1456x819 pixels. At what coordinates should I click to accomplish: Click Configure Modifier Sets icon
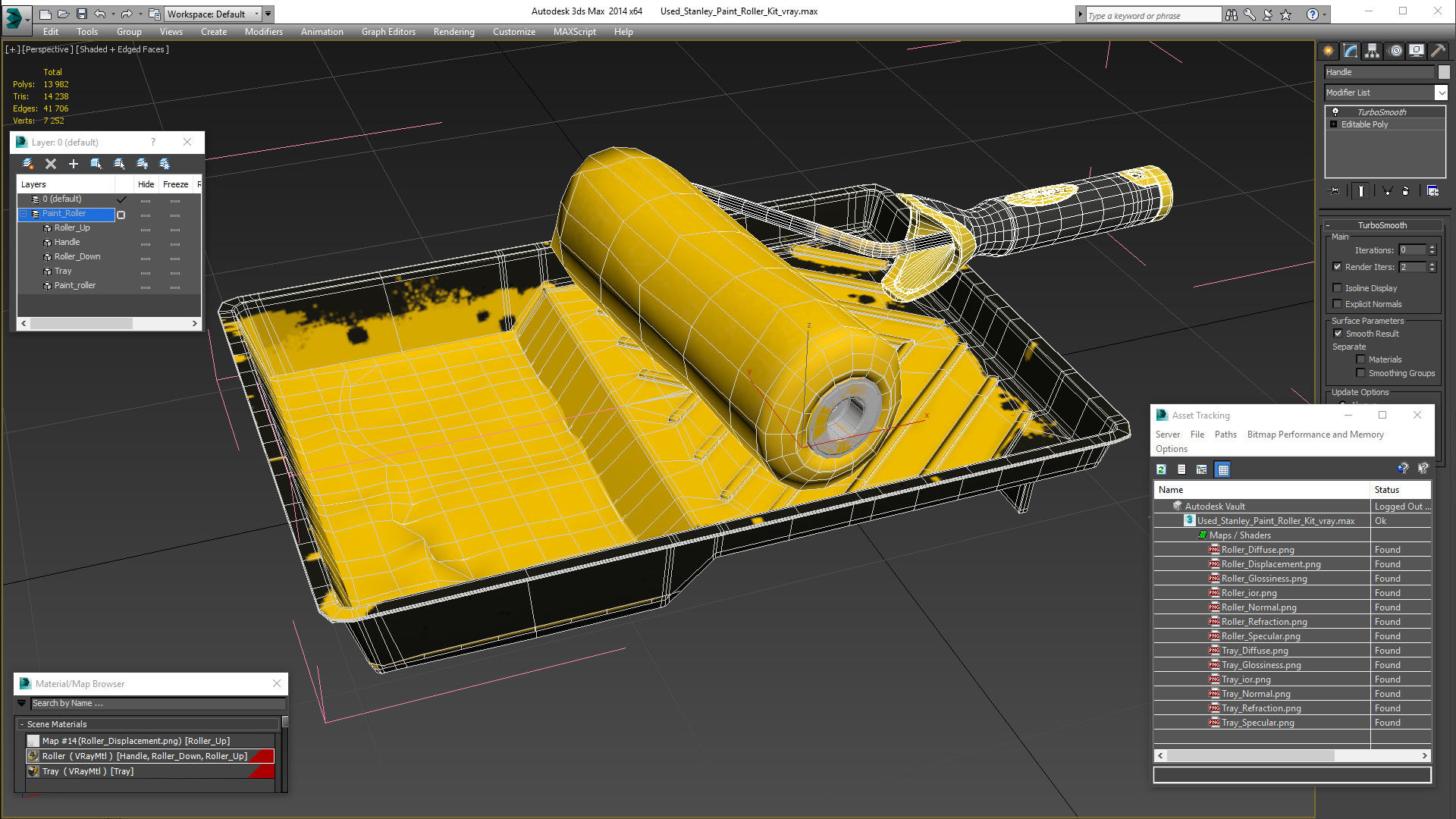coord(1432,191)
